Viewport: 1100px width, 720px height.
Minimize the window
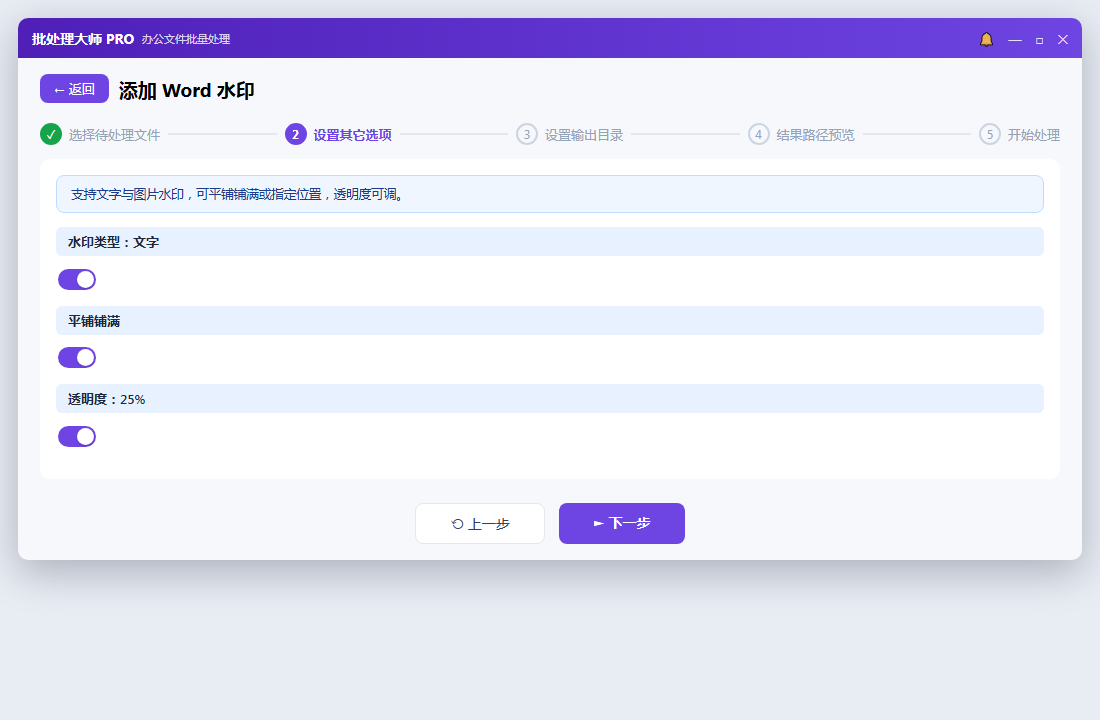click(1014, 40)
